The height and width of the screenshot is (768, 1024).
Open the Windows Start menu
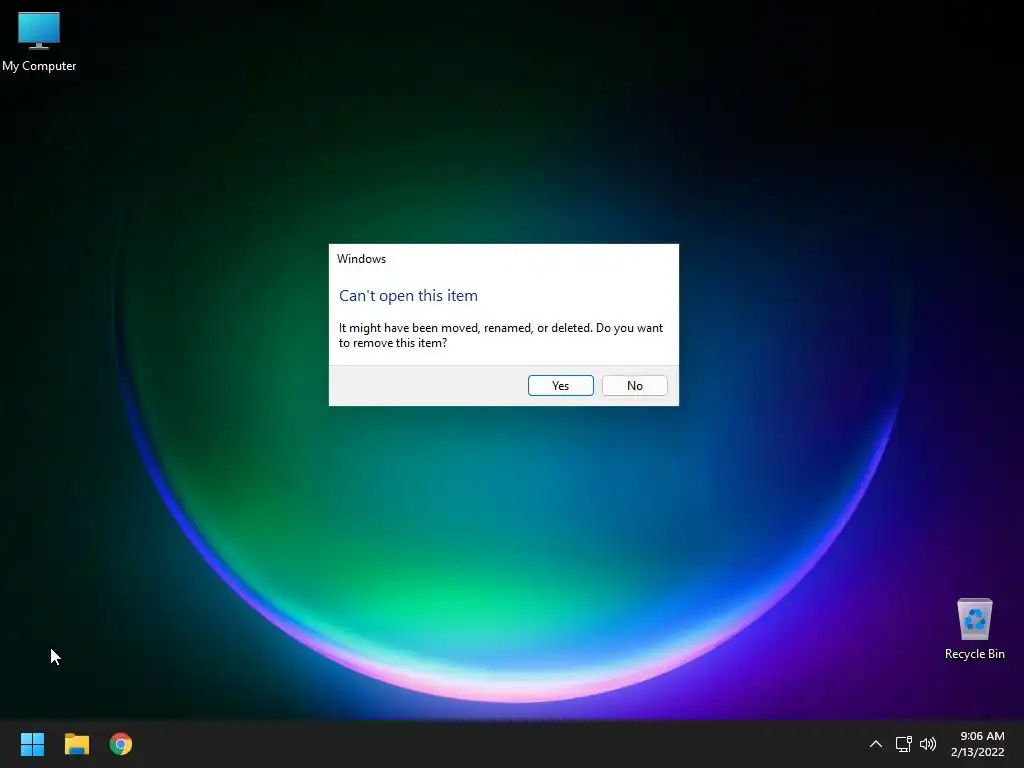[x=32, y=744]
